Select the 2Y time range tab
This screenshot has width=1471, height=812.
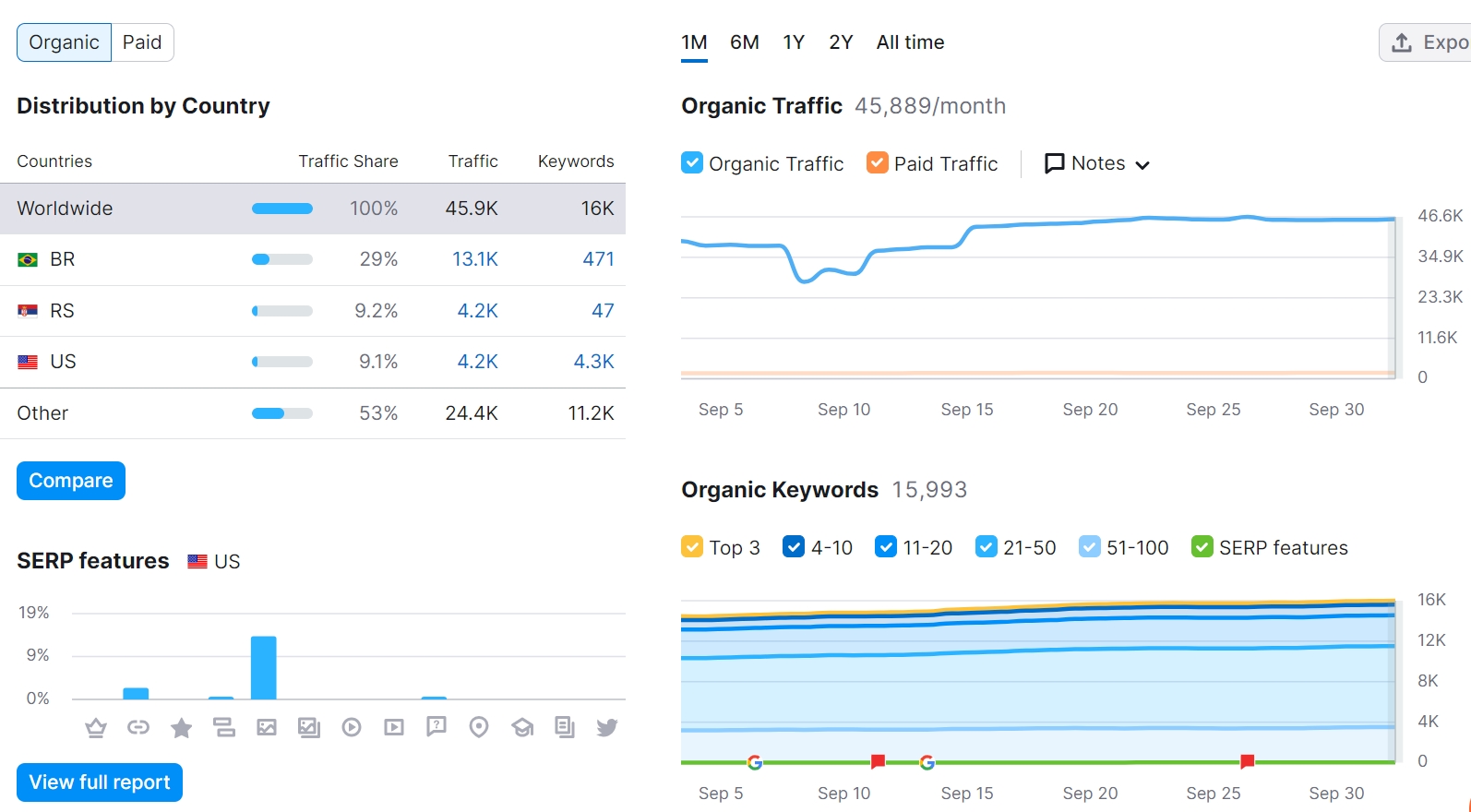click(x=841, y=42)
